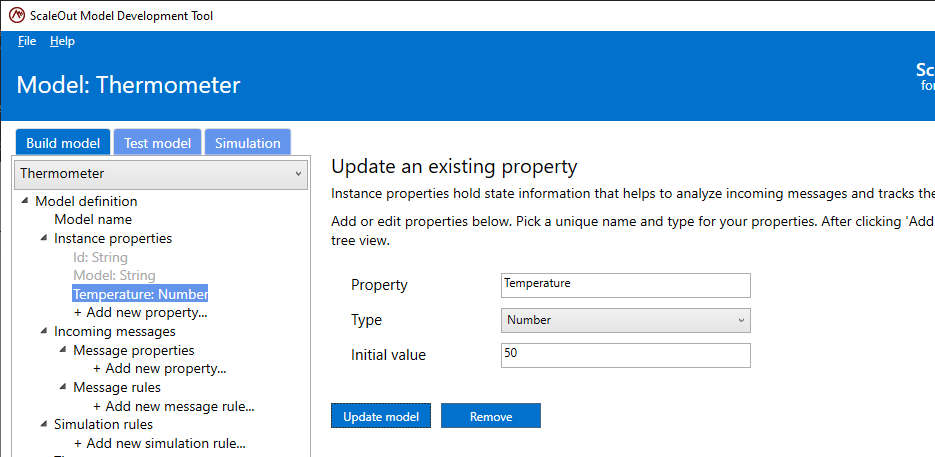Click Add new property under Message properties
Viewport: 935px width, 457px height.
[159, 369]
